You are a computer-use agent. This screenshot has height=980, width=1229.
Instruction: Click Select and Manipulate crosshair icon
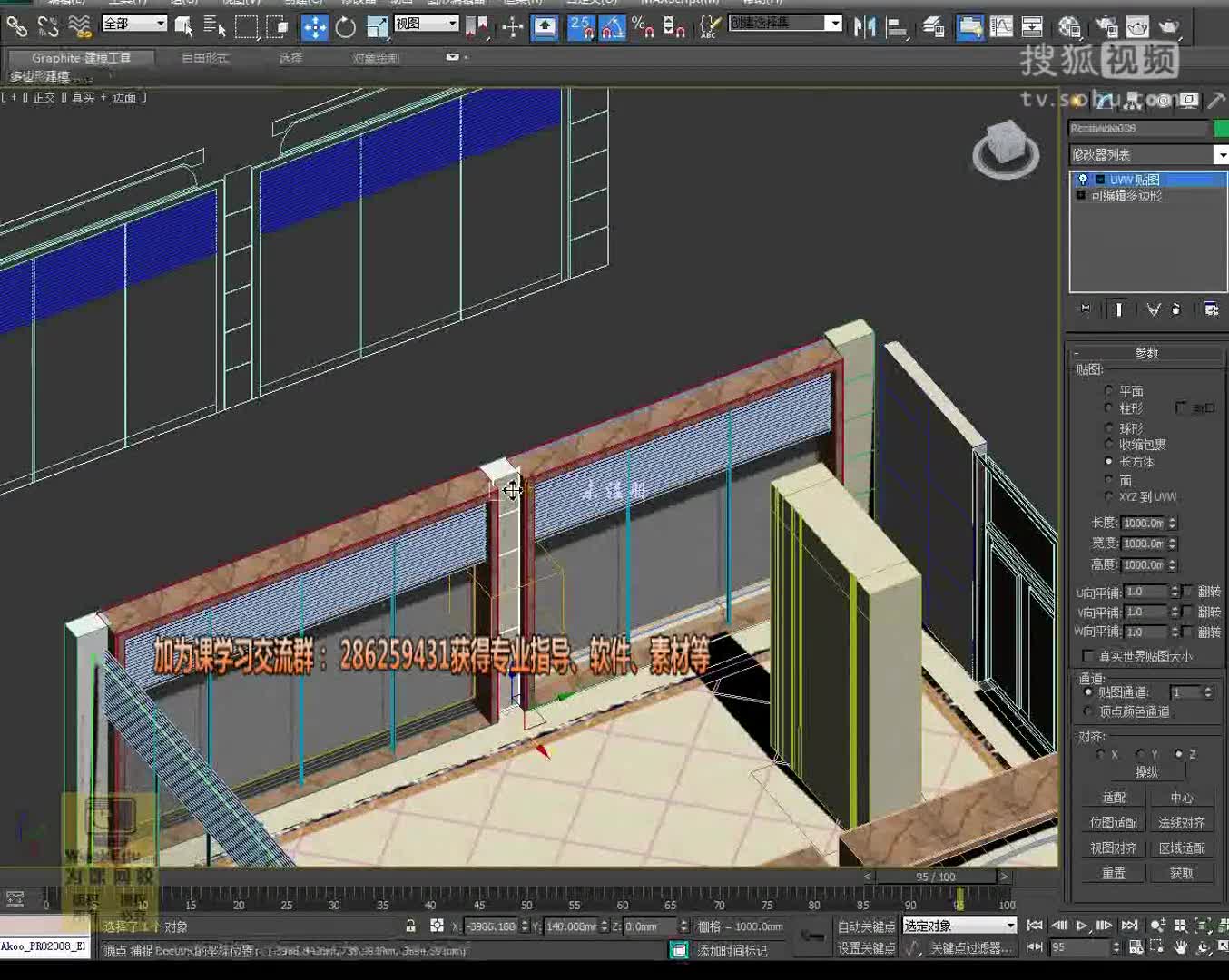513,26
